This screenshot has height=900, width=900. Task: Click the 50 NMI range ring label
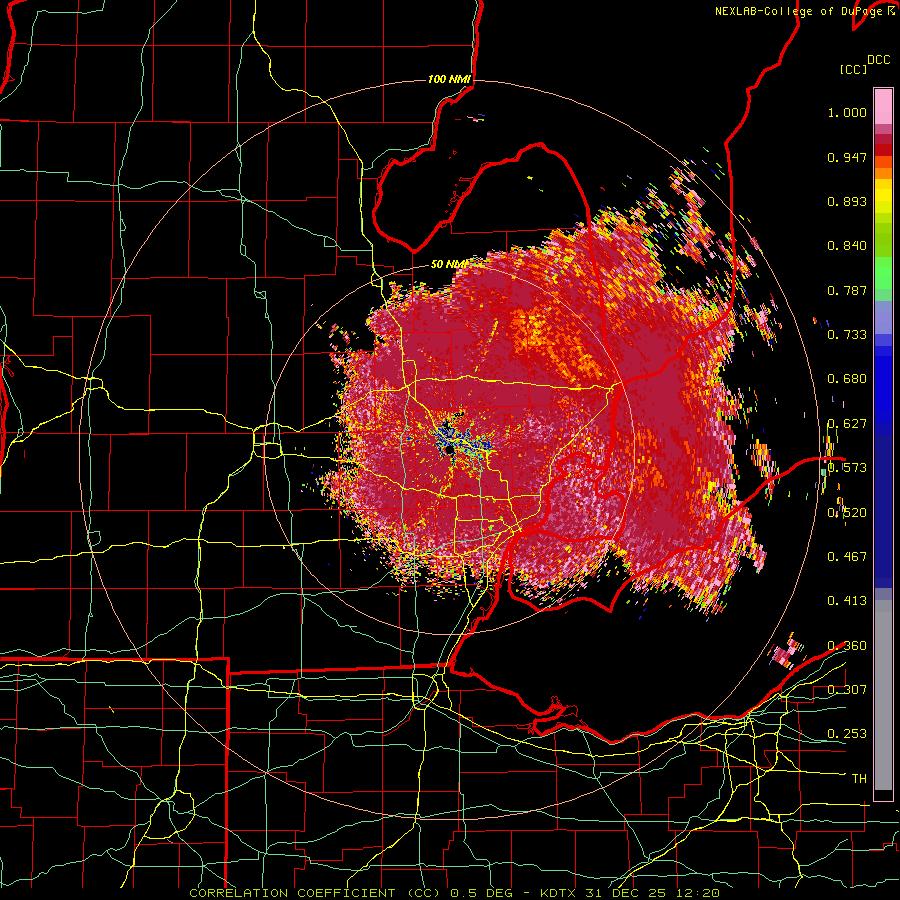point(449,264)
